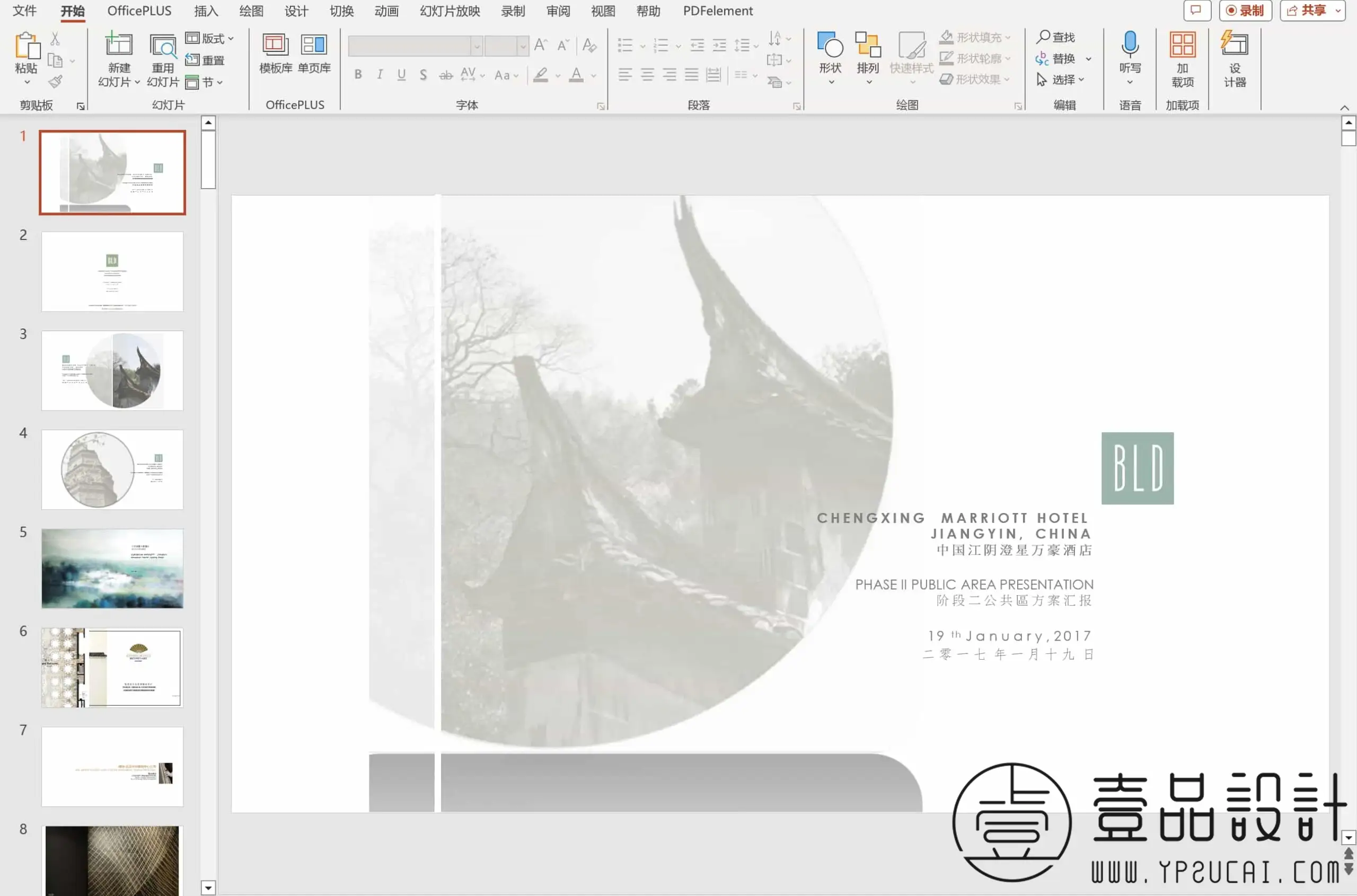Screen dimensions: 1357x896
Task: Switch to the PDFelement tab
Action: tap(718, 11)
